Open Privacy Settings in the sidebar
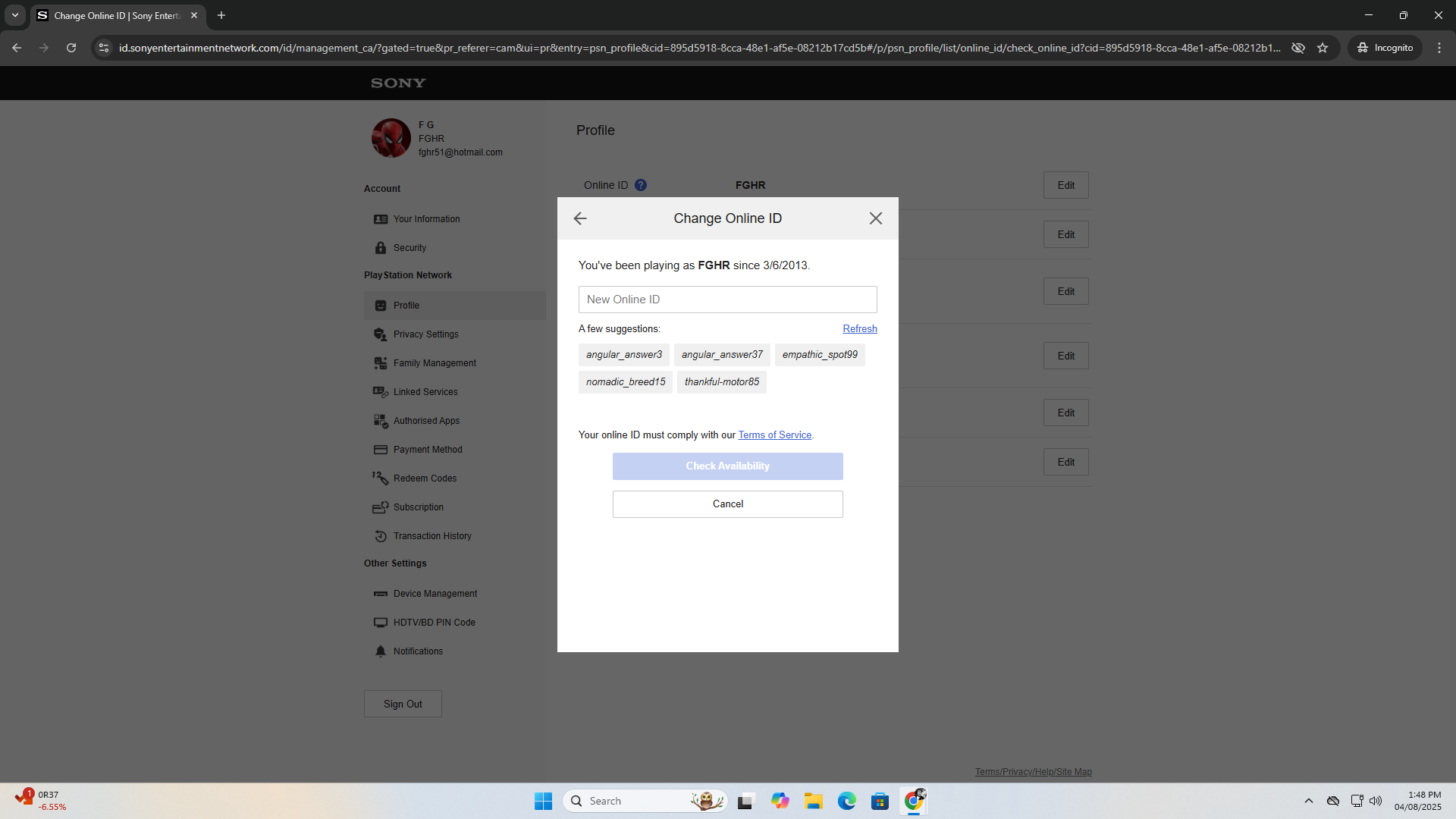Screen dimensions: 1456x819 coord(426,334)
